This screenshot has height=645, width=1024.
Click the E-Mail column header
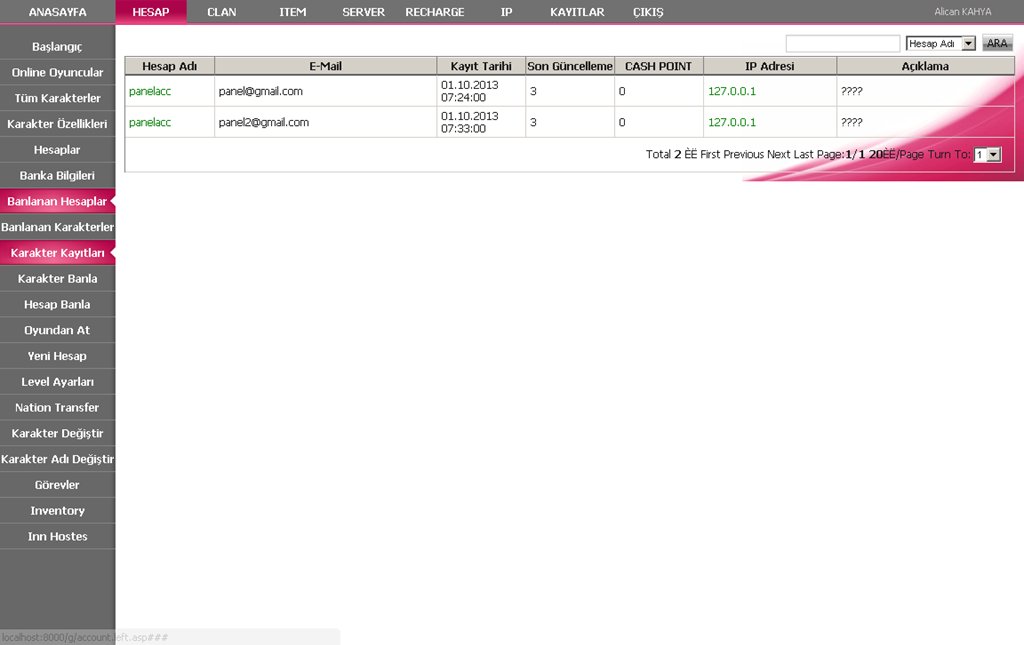coord(326,66)
